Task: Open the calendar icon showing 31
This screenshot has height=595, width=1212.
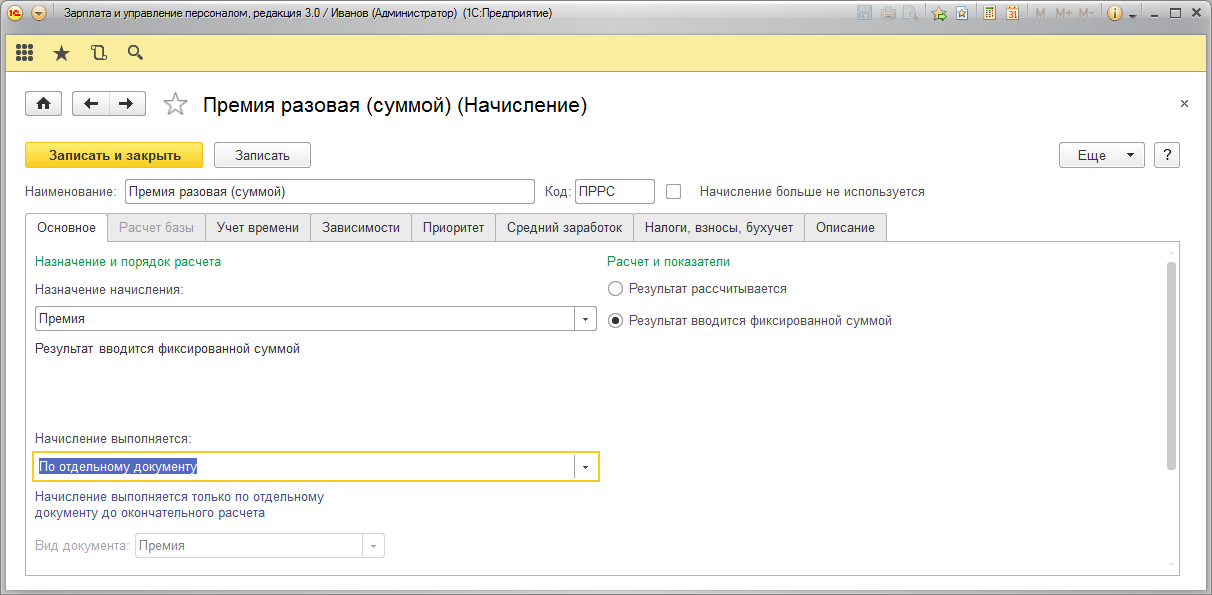Action: [x=1012, y=13]
